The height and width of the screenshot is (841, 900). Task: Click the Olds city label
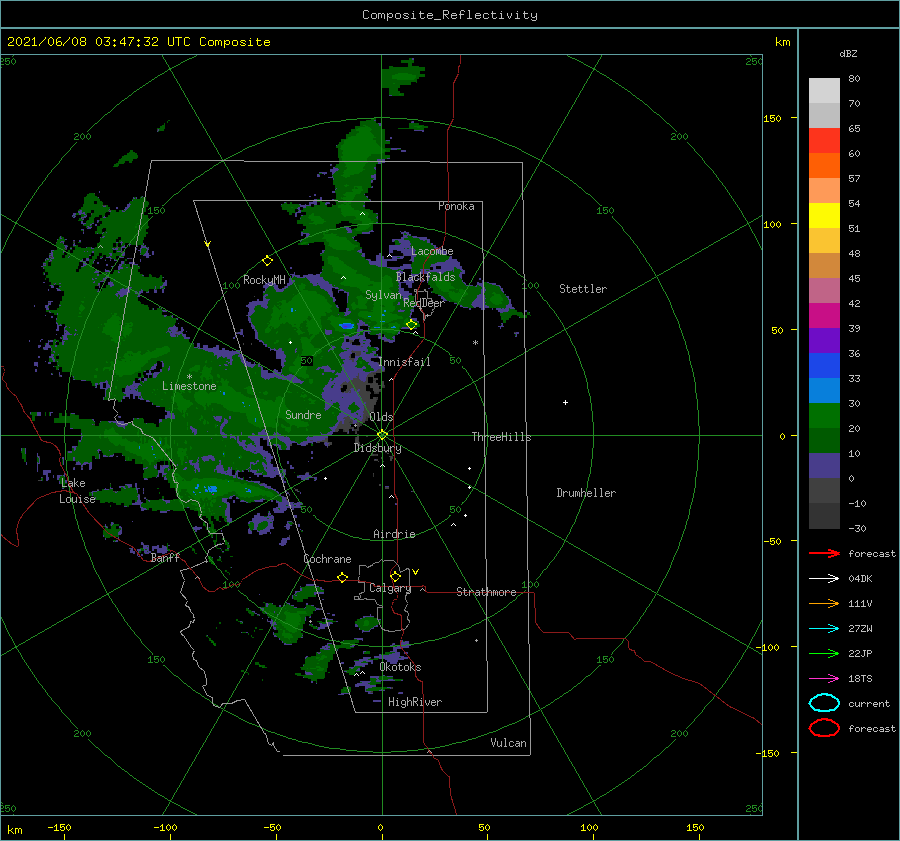381,417
